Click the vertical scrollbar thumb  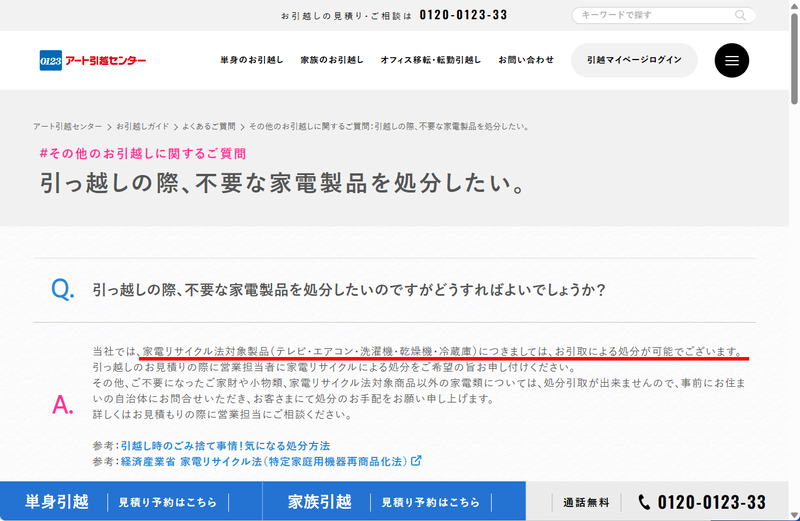point(794,59)
